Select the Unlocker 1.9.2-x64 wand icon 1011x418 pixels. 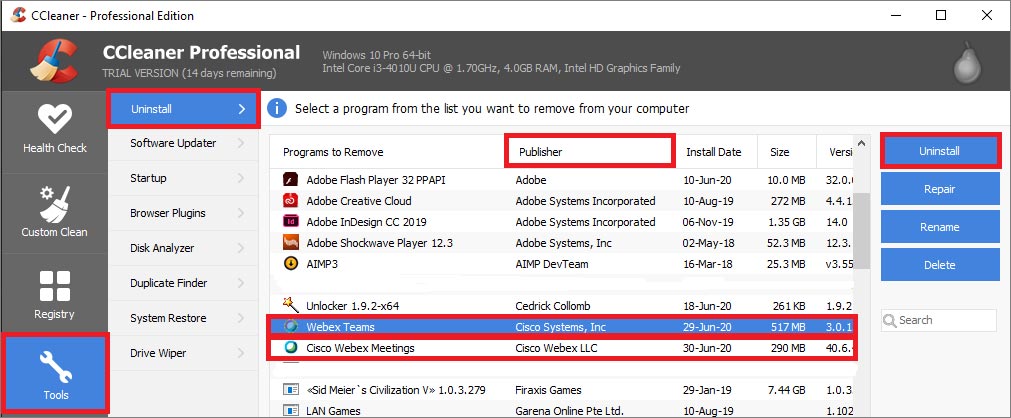pos(290,305)
